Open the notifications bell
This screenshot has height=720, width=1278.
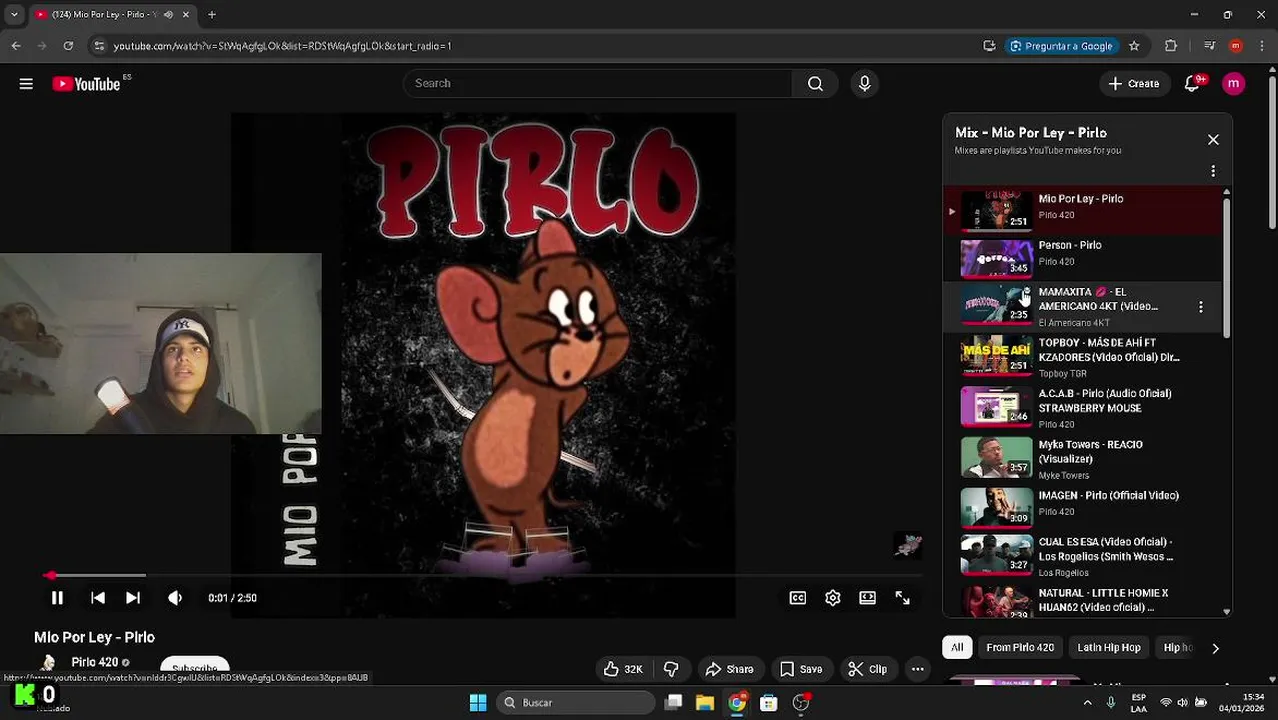(1192, 84)
